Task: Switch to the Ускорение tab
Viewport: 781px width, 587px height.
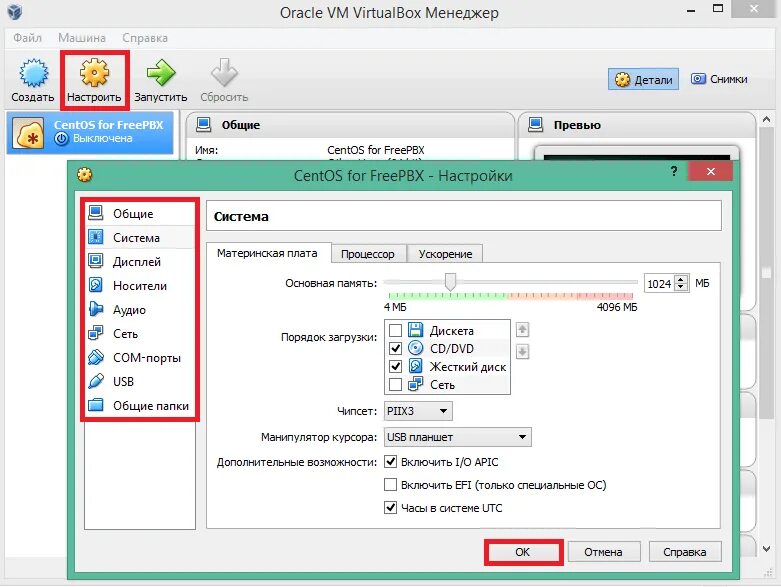Action: coord(445,254)
